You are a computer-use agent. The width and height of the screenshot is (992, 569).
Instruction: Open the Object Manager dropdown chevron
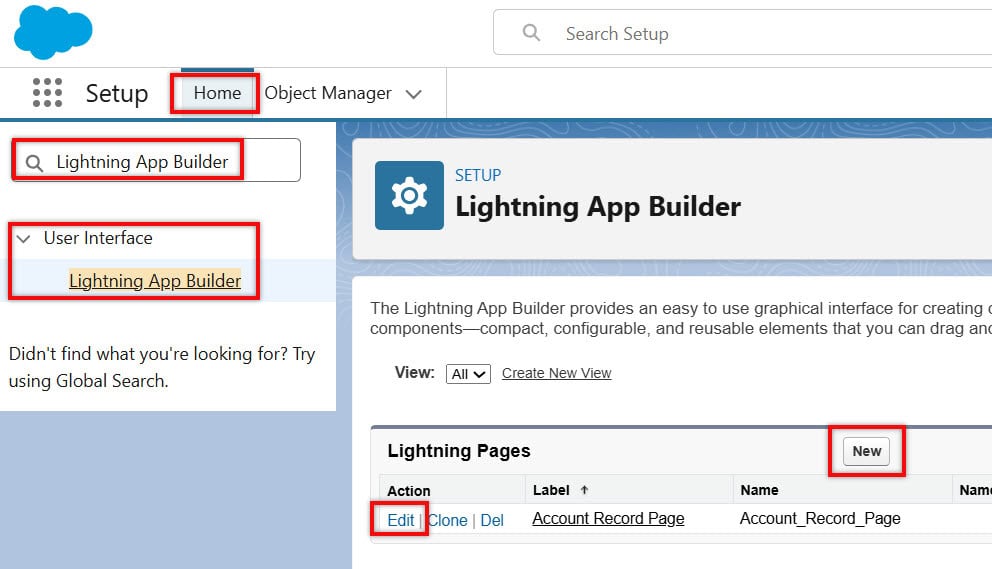pyautogui.click(x=414, y=94)
